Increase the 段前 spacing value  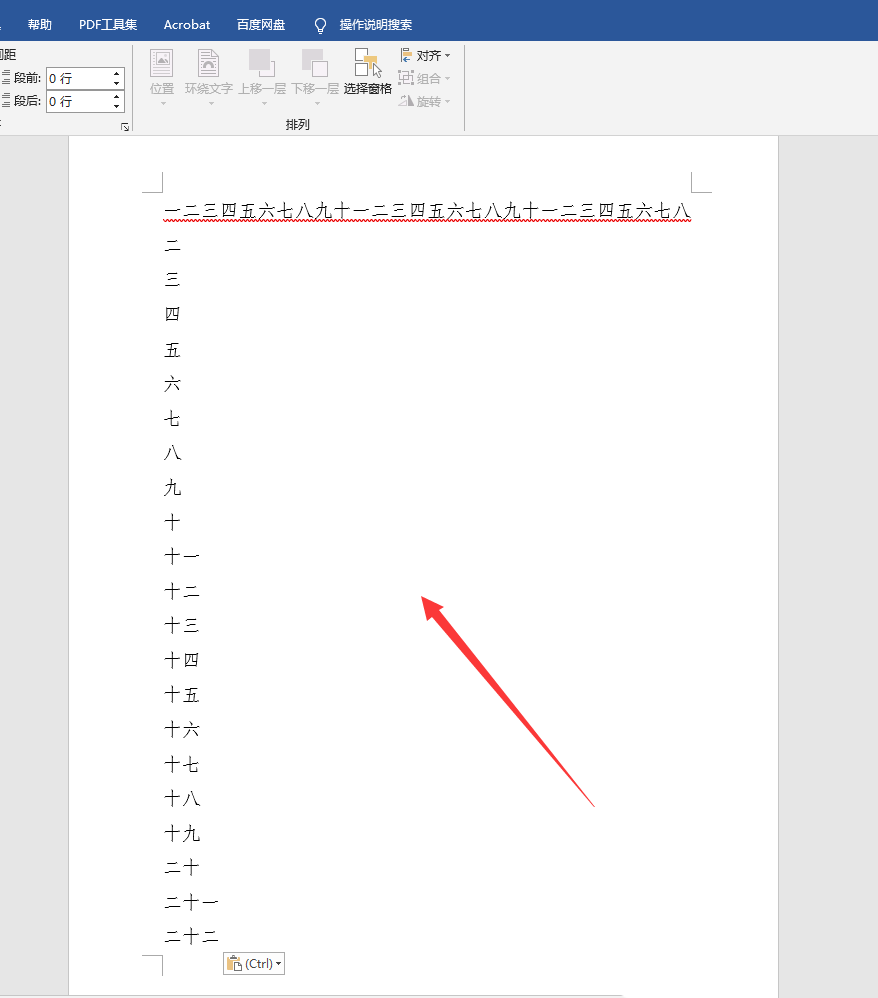click(x=117, y=74)
